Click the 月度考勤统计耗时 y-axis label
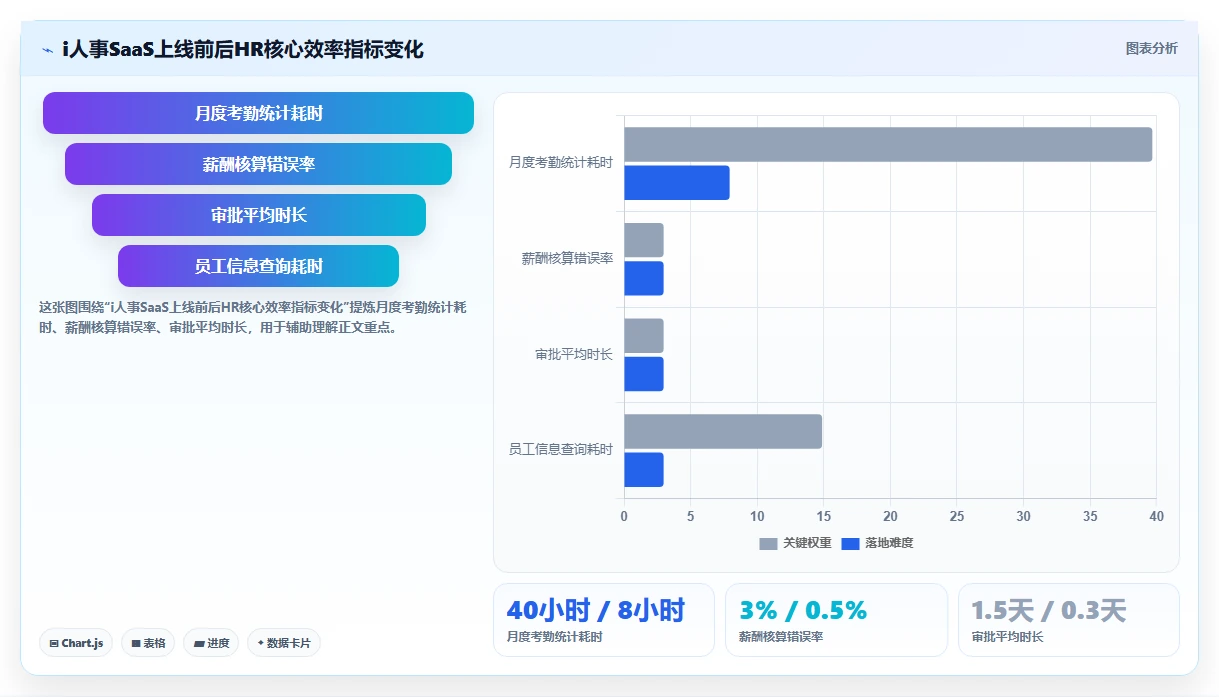 click(561, 162)
